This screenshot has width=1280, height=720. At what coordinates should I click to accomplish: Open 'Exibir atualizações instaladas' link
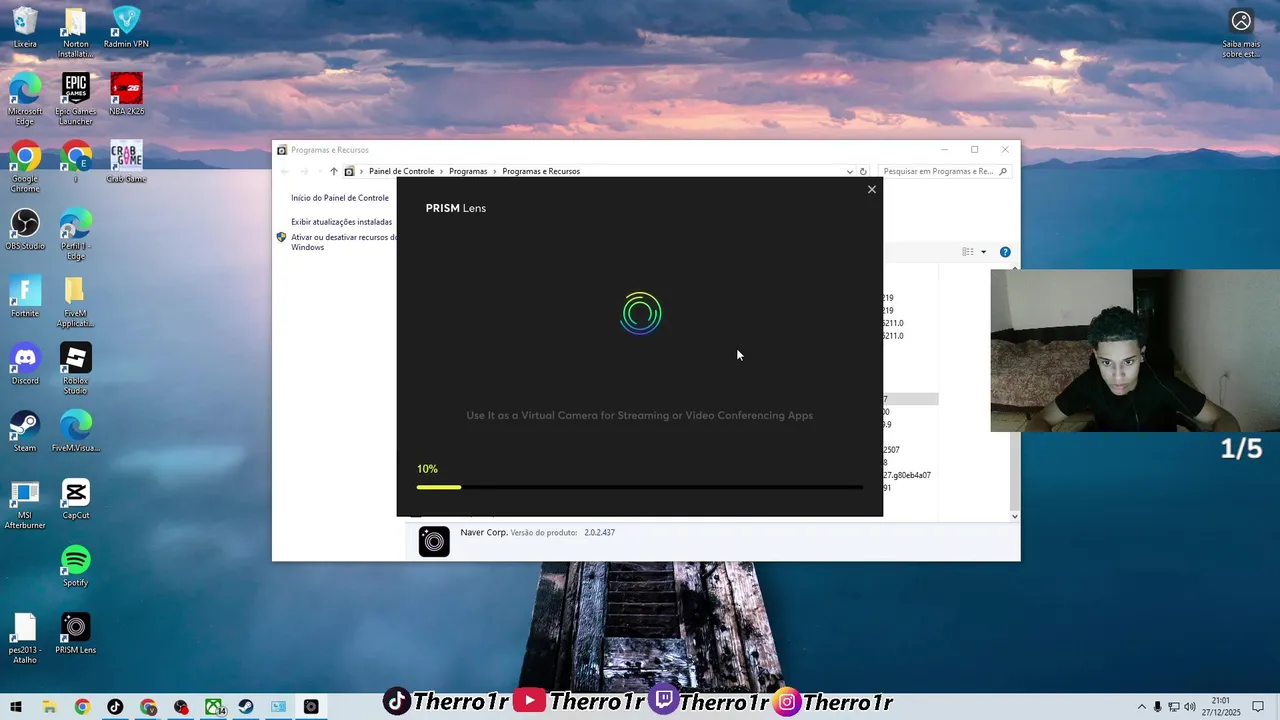click(x=341, y=222)
